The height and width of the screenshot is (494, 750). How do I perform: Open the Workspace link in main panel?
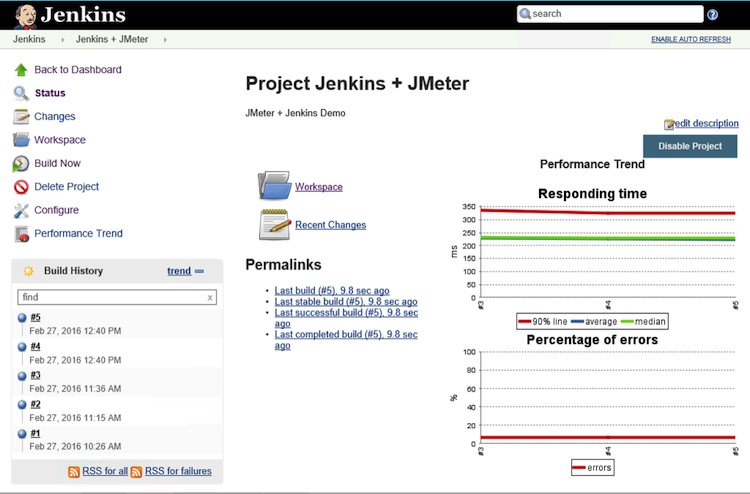319,187
